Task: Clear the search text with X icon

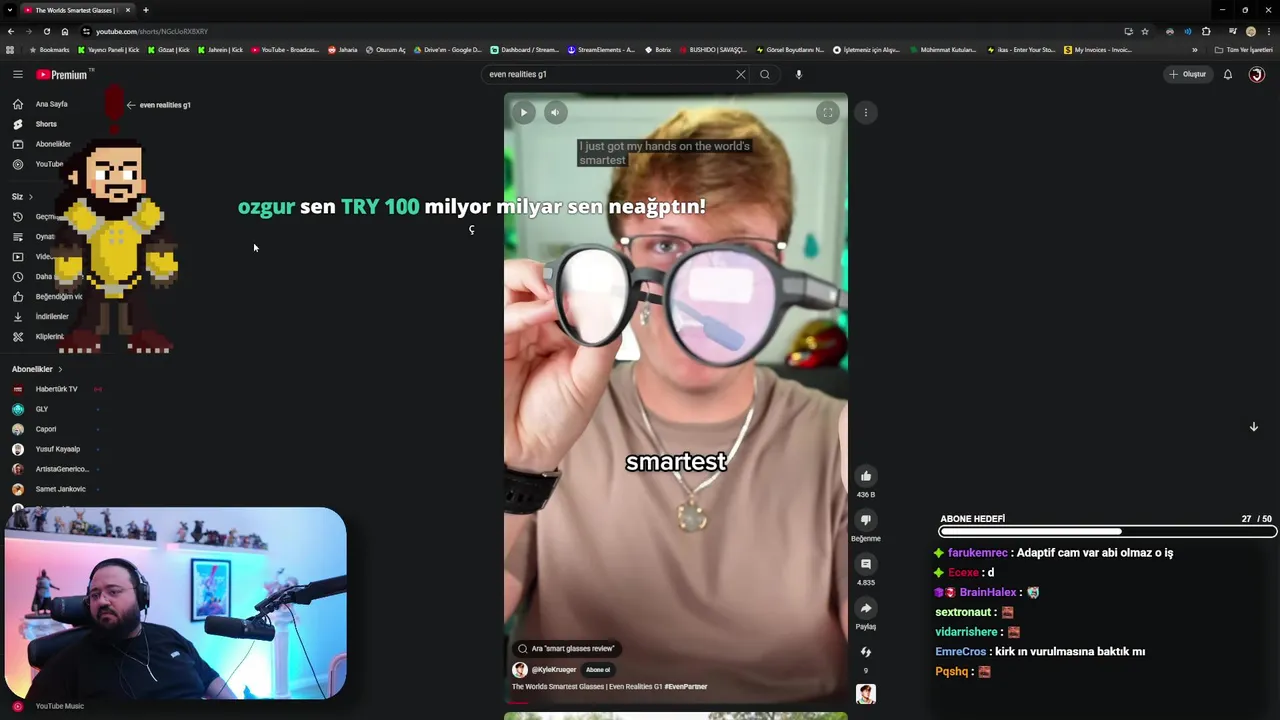Action: click(x=741, y=74)
